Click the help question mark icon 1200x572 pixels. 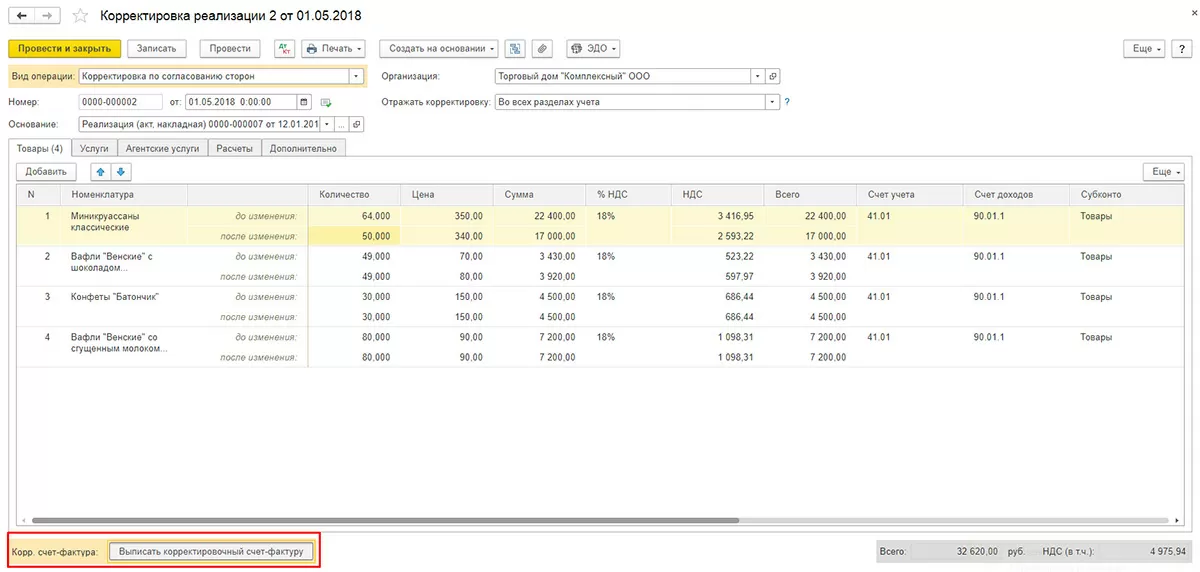[x=787, y=102]
